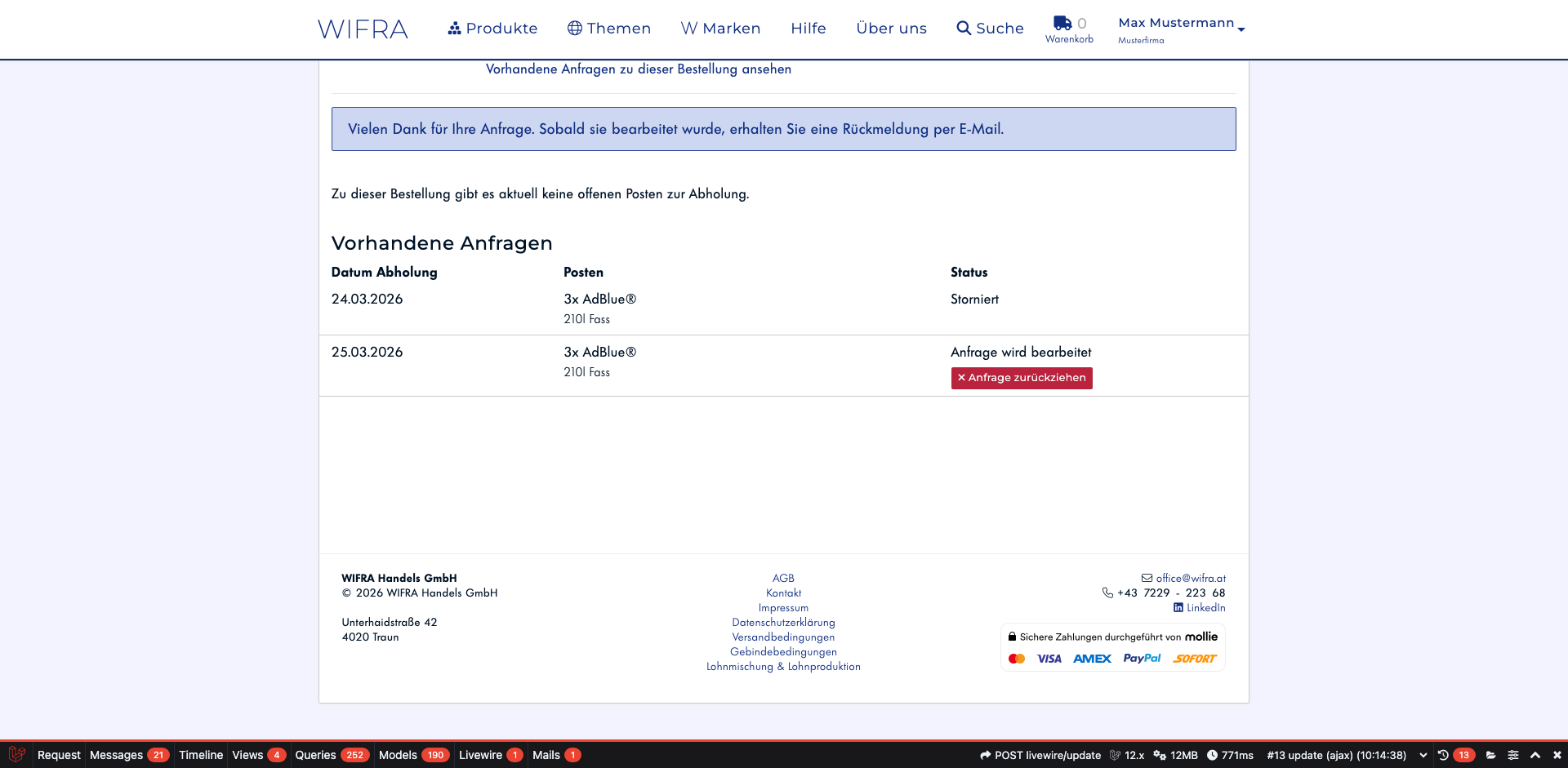
Task: Open the Datenschutzerklärung footer link
Action: tap(783, 622)
